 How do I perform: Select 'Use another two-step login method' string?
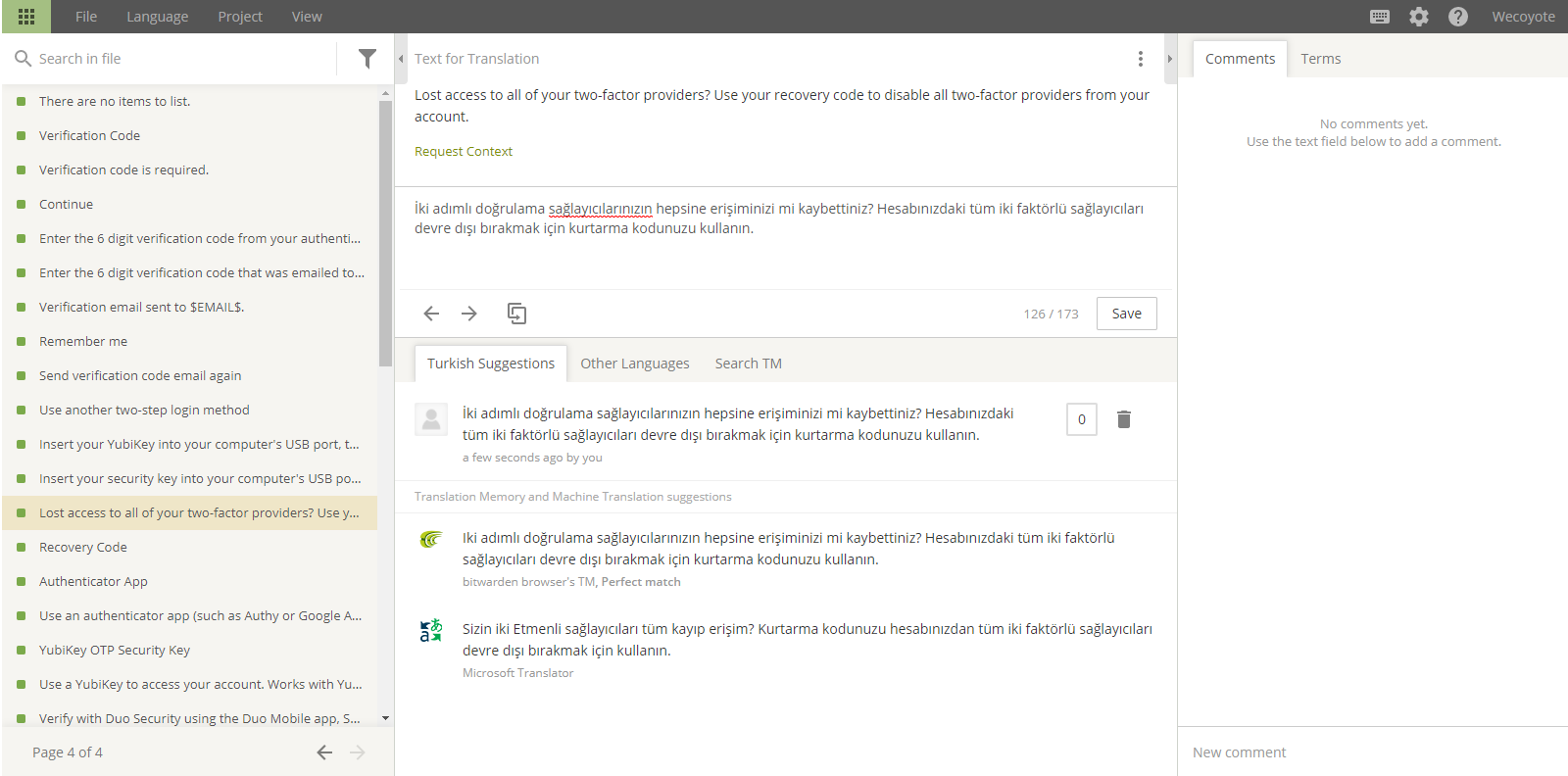190,410
